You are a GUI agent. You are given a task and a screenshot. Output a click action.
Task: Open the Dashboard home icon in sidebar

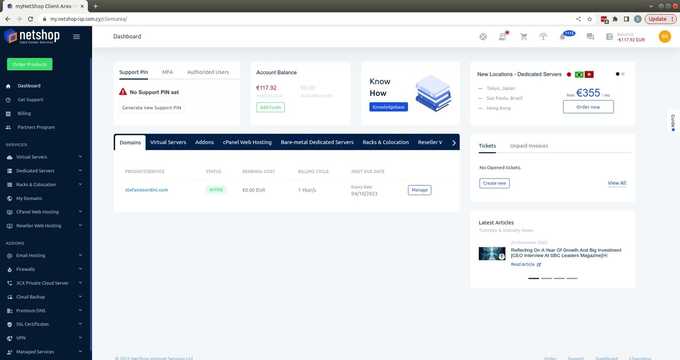tap(8, 86)
